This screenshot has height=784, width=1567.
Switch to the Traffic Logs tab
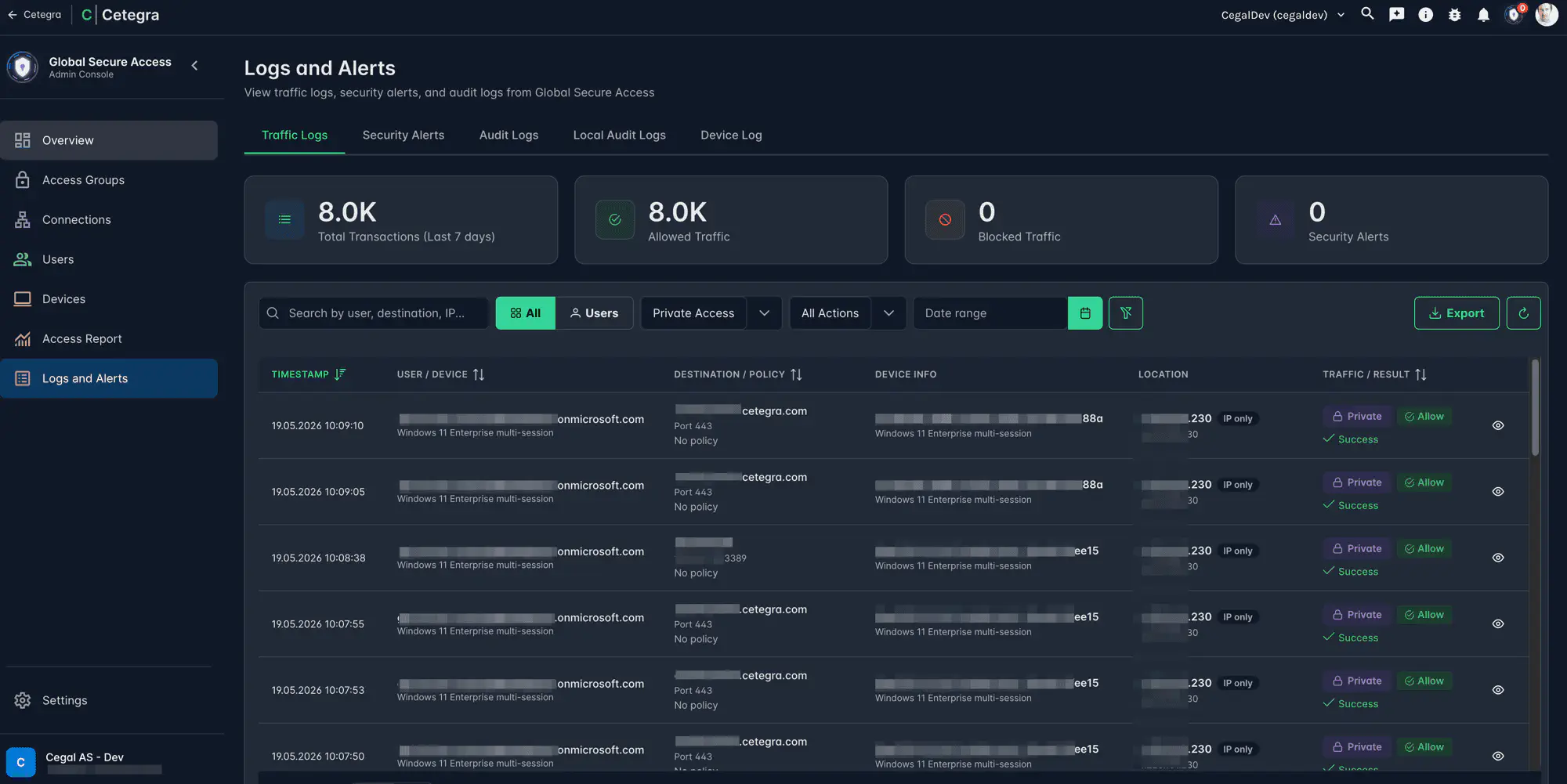[295, 135]
